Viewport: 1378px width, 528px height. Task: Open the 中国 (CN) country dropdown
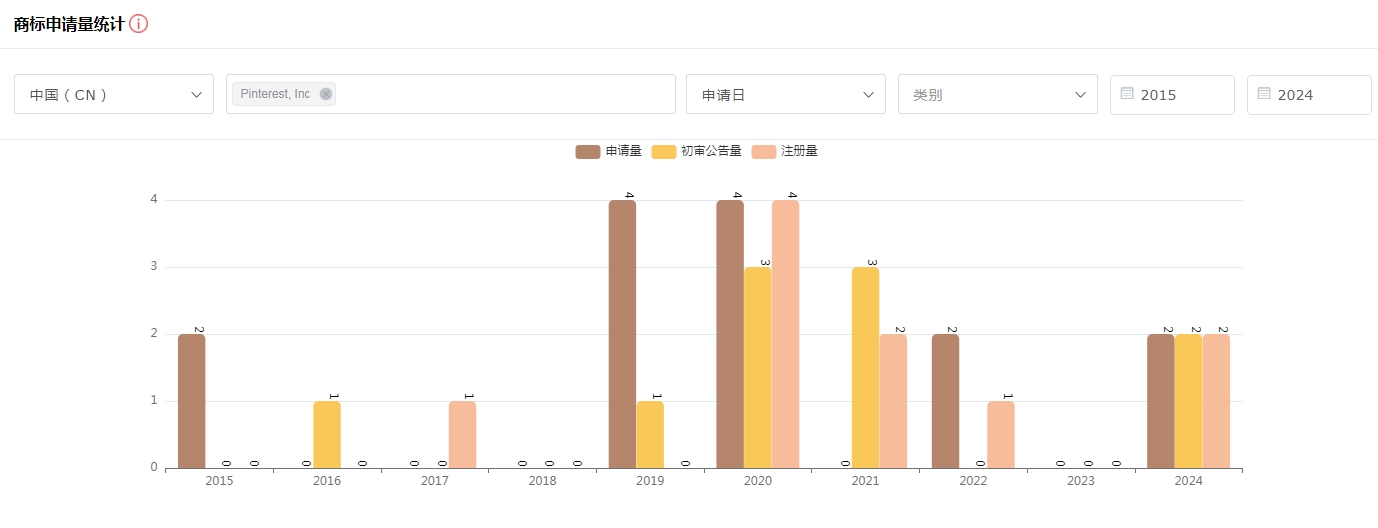point(114,94)
